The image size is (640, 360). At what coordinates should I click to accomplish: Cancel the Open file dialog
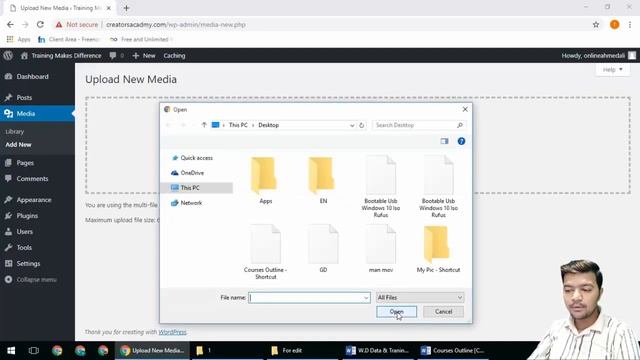tap(443, 312)
